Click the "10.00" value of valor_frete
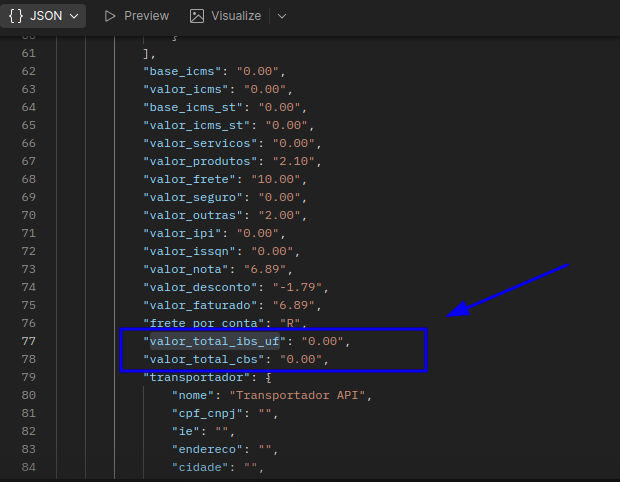Image resolution: width=620 pixels, height=482 pixels. [276, 179]
